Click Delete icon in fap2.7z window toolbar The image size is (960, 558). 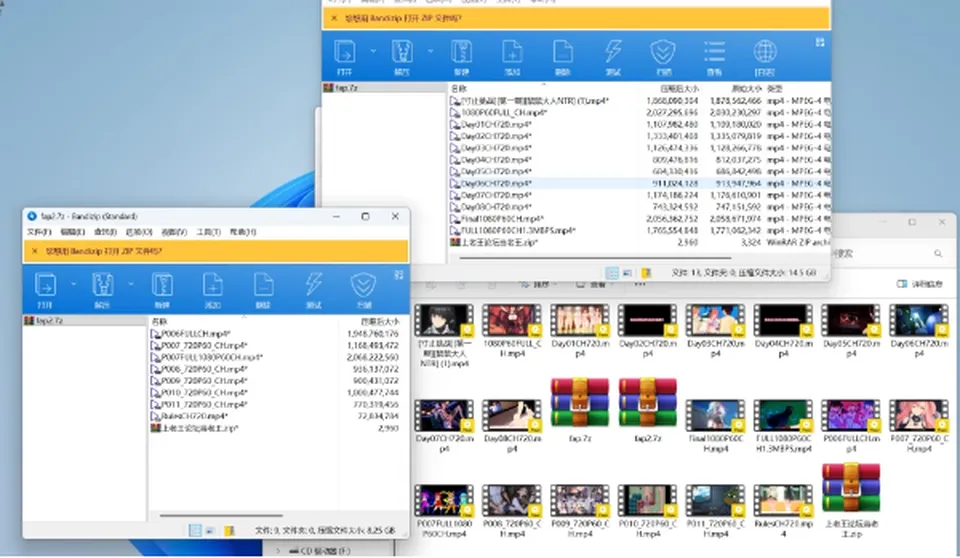click(x=263, y=285)
